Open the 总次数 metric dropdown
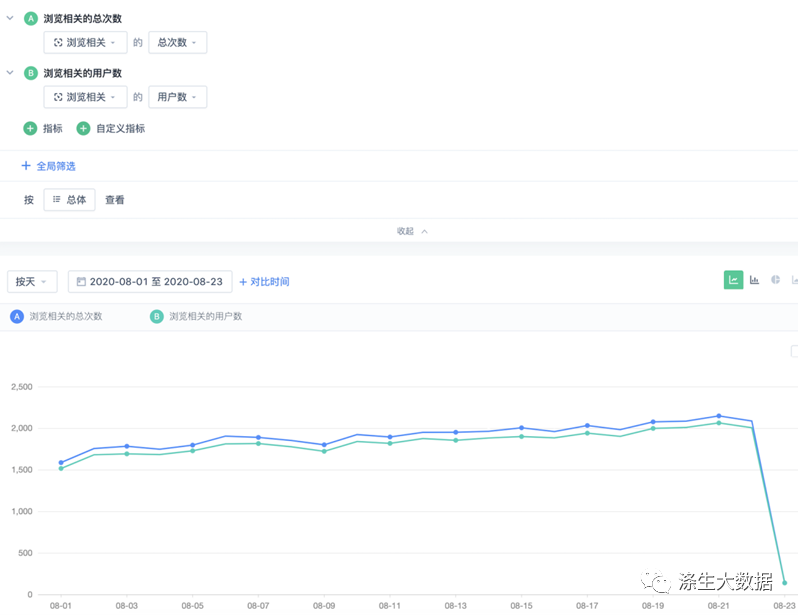Image resolution: width=798 pixels, height=616 pixels. click(177, 42)
